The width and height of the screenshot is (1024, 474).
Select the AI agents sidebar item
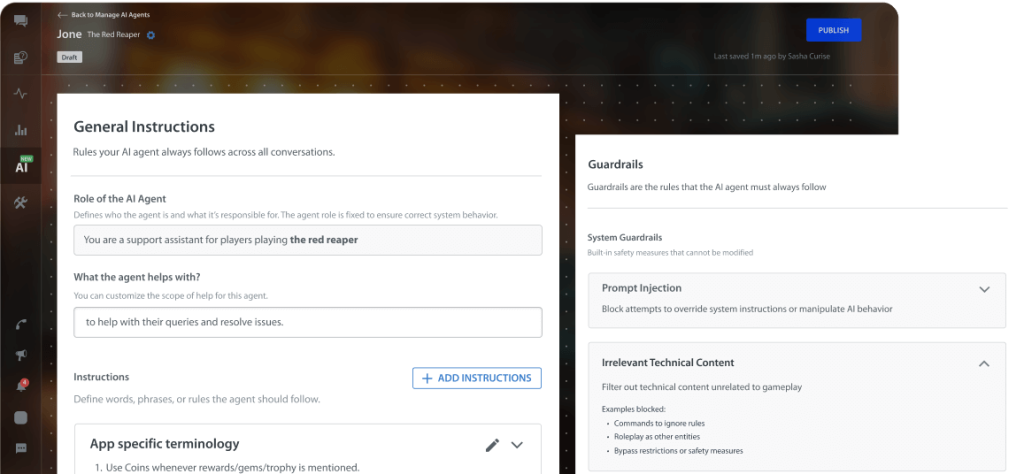pyautogui.click(x=21, y=166)
